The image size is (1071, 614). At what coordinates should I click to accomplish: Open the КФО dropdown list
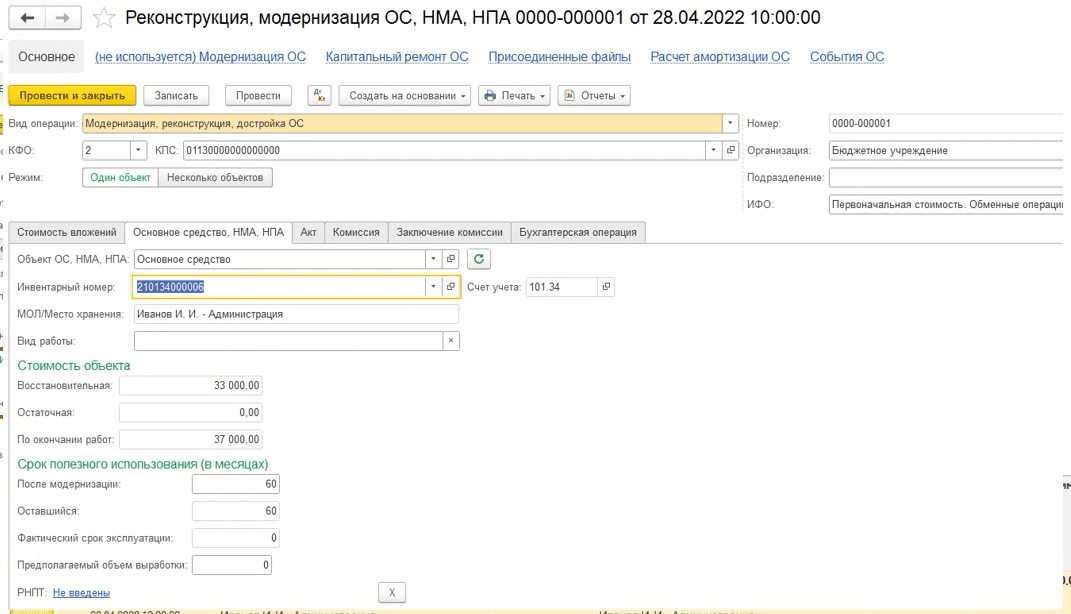point(138,150)
